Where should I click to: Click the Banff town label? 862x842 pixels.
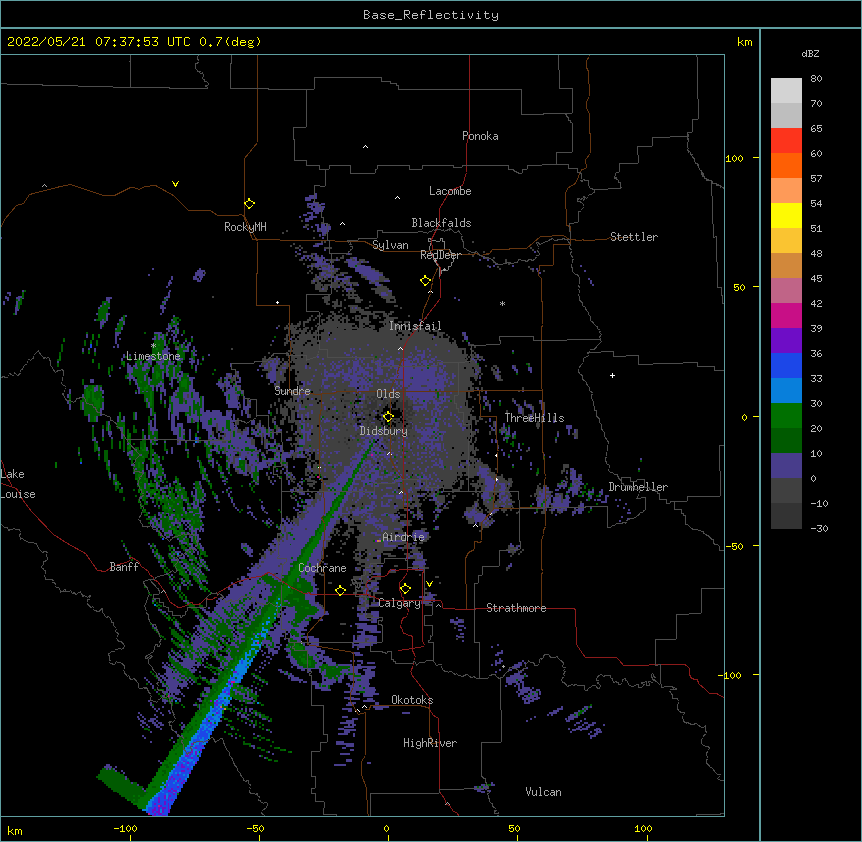point(124,567)
